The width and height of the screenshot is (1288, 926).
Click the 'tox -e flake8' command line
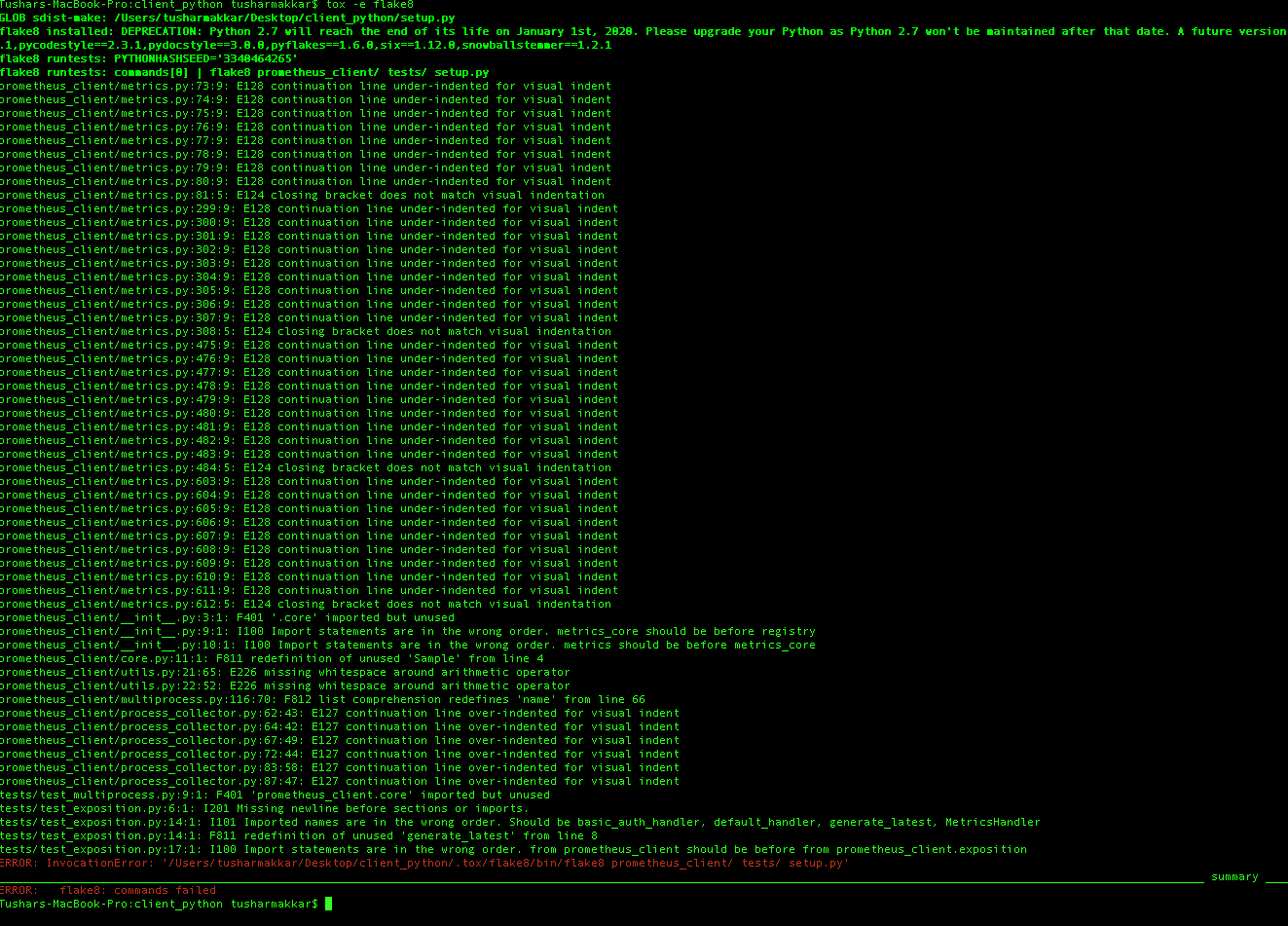(206, 5)
